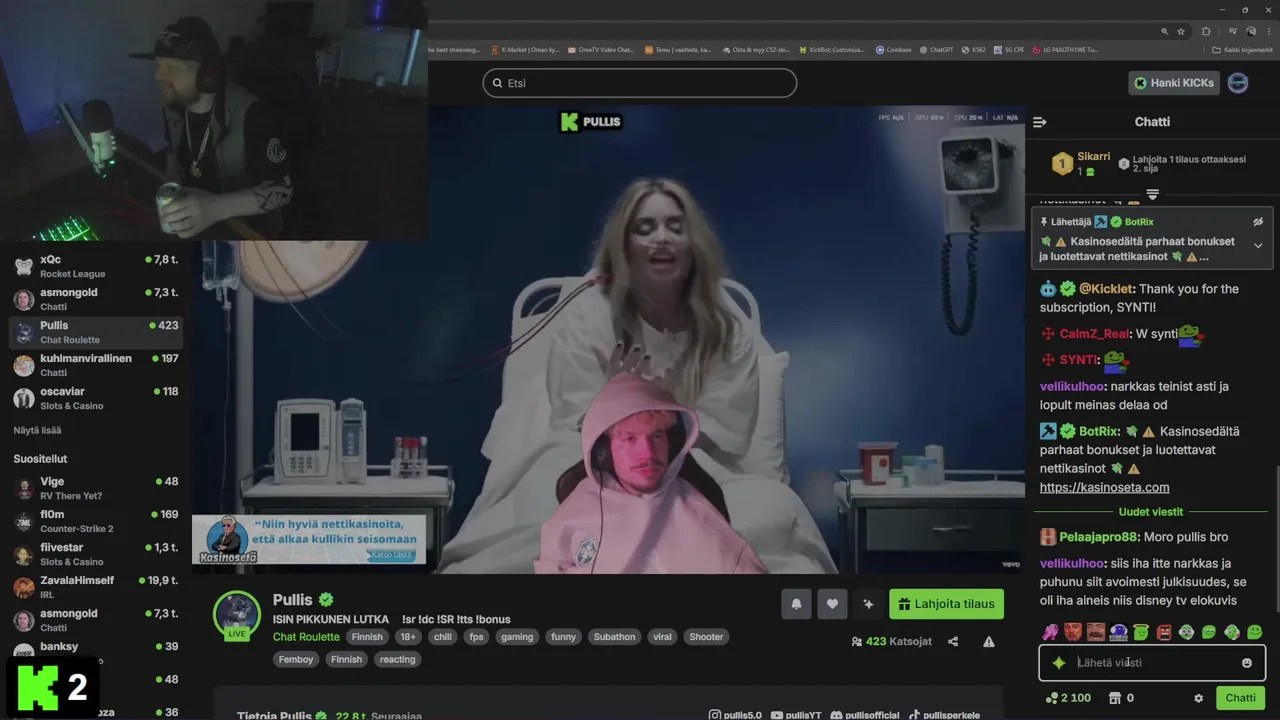1280x720 pixels.
Task: Click the sparkle button beside the heart
Action: (868, 604)
